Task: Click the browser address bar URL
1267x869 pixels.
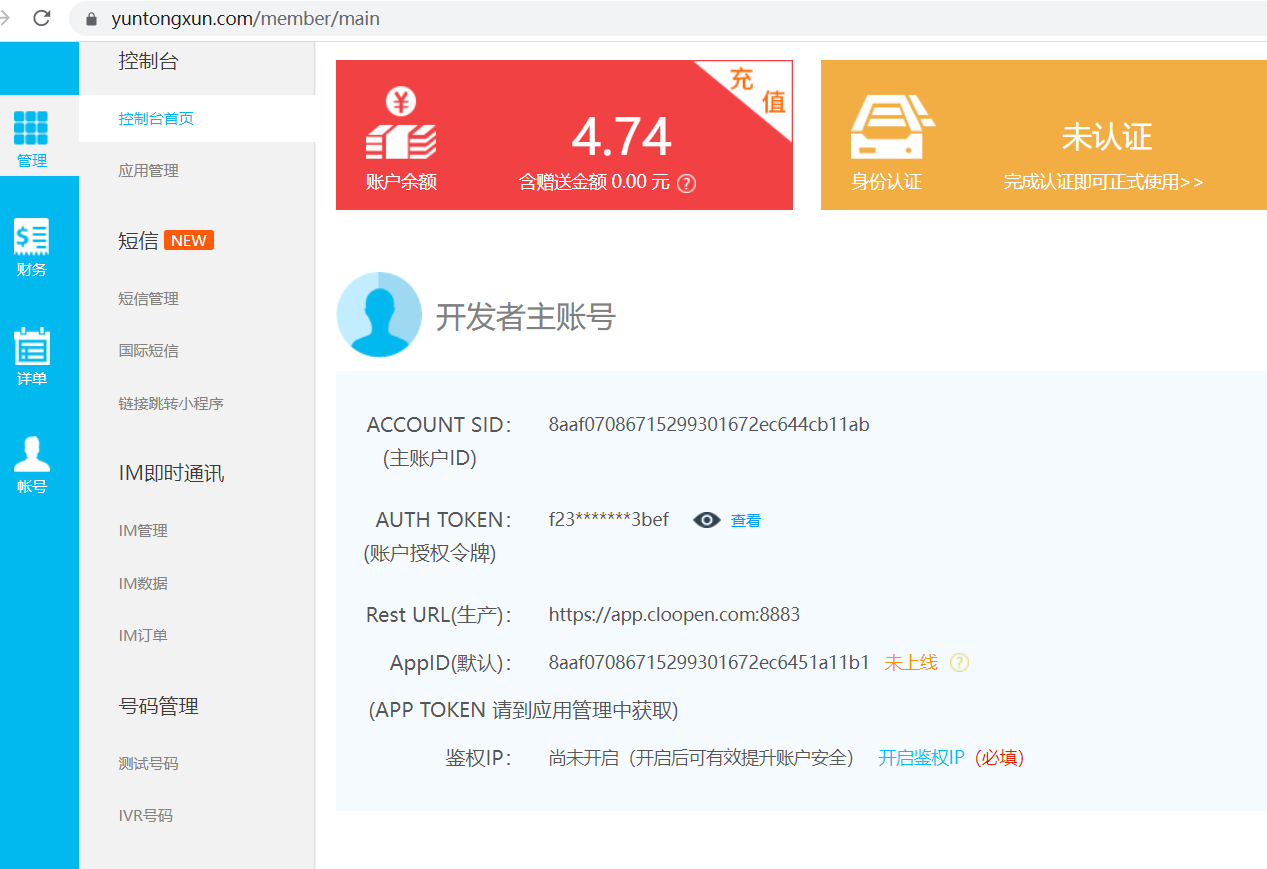Action: [245, 19]
